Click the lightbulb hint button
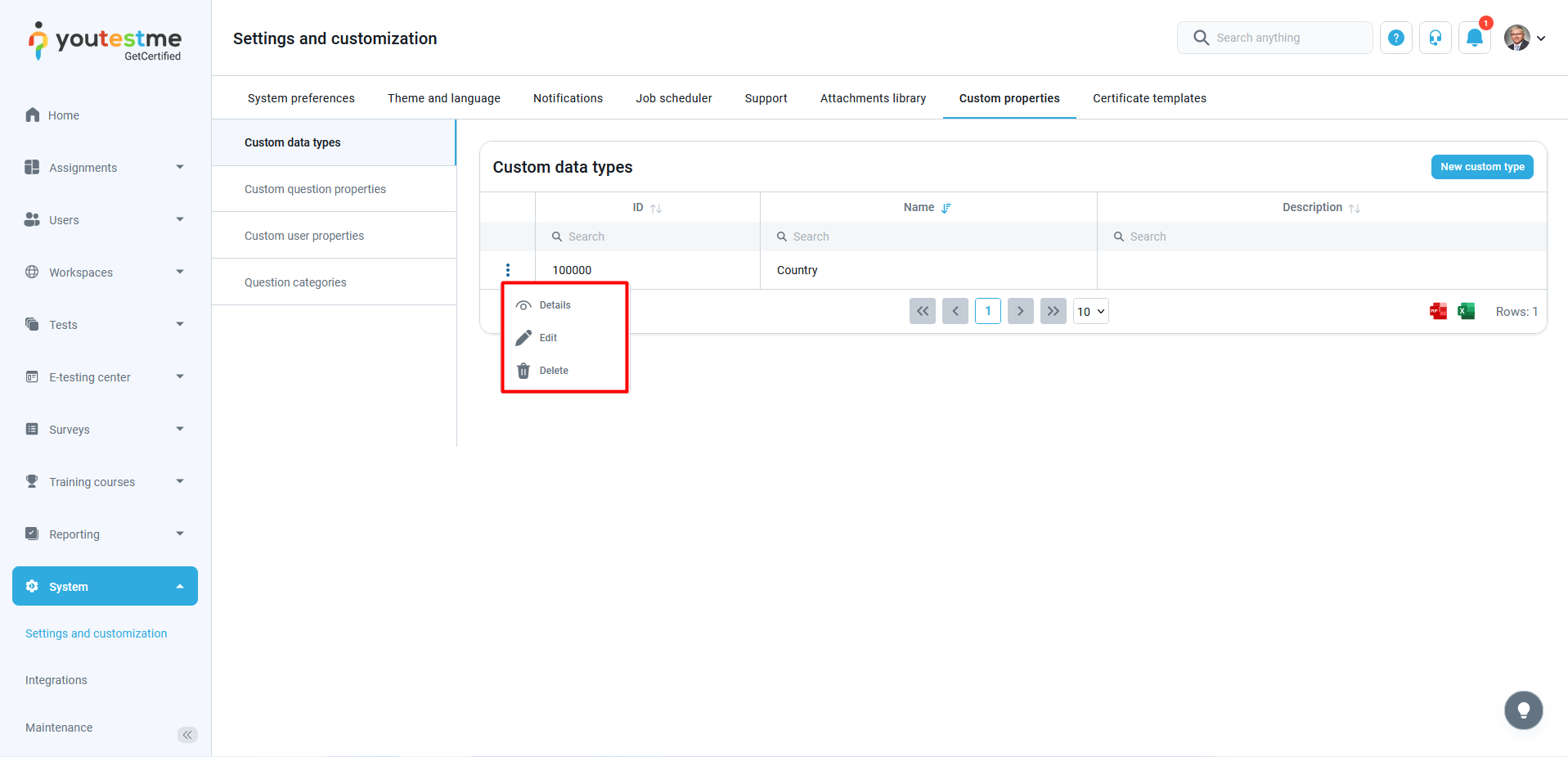The height and width of the screenshot is (757, 1568). pyautogui.click(x=1523, y=710)
